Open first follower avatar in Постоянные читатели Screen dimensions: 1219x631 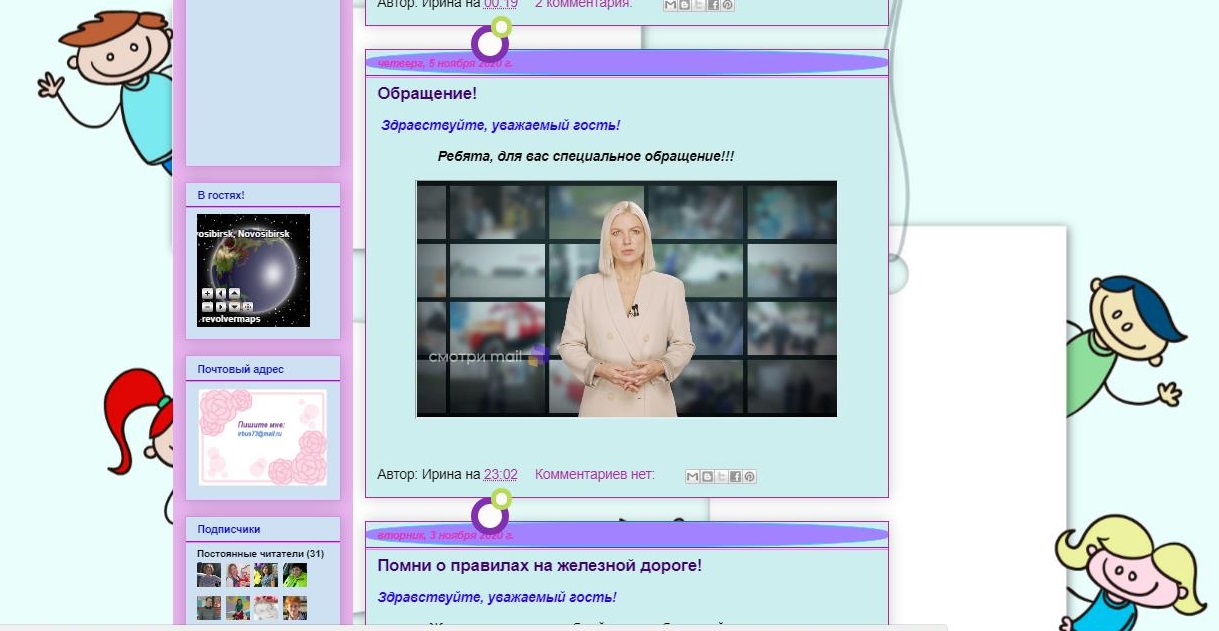tap(208, 575)
